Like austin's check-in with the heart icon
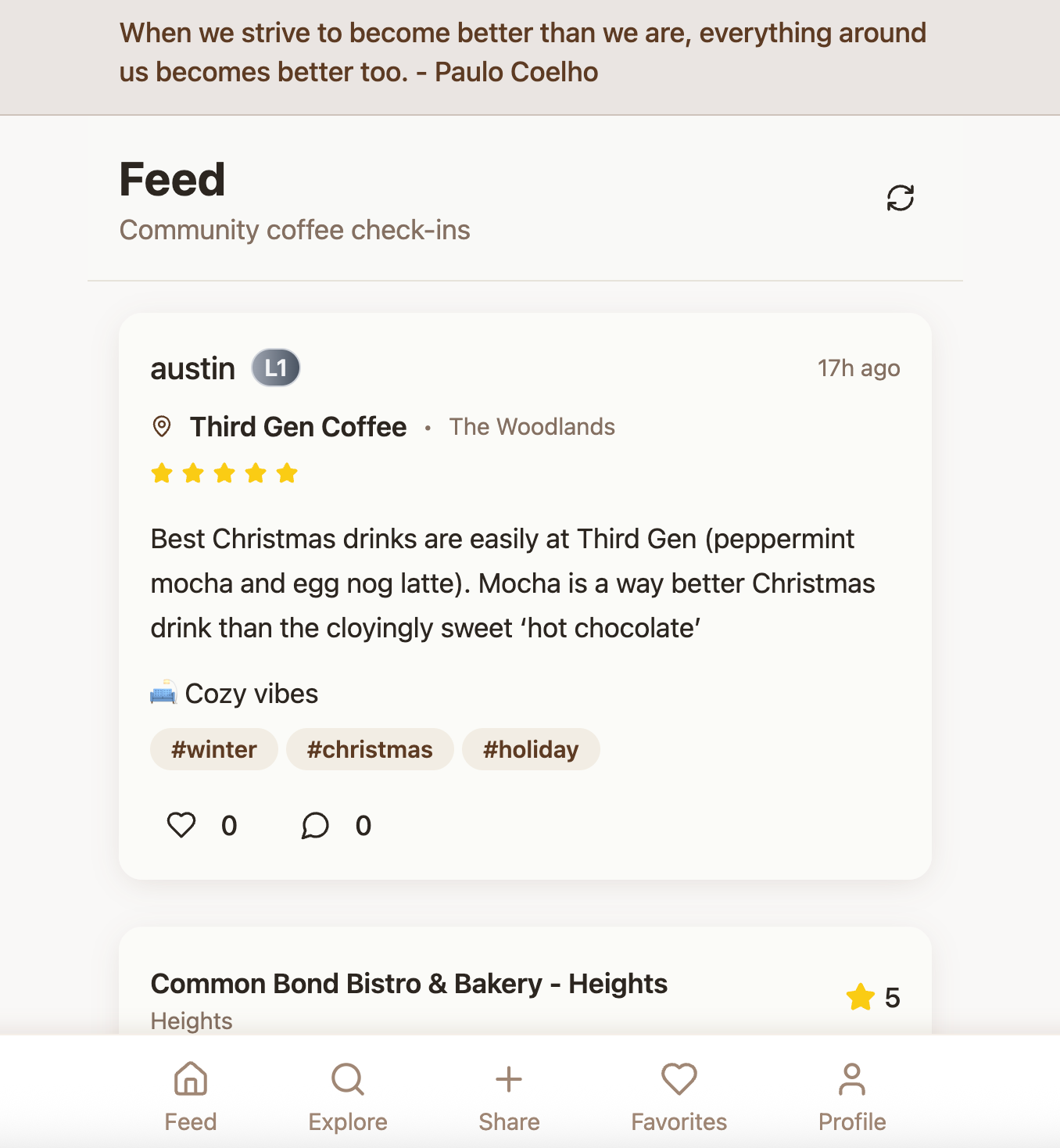The image size is (1060, 1148). 181,825
